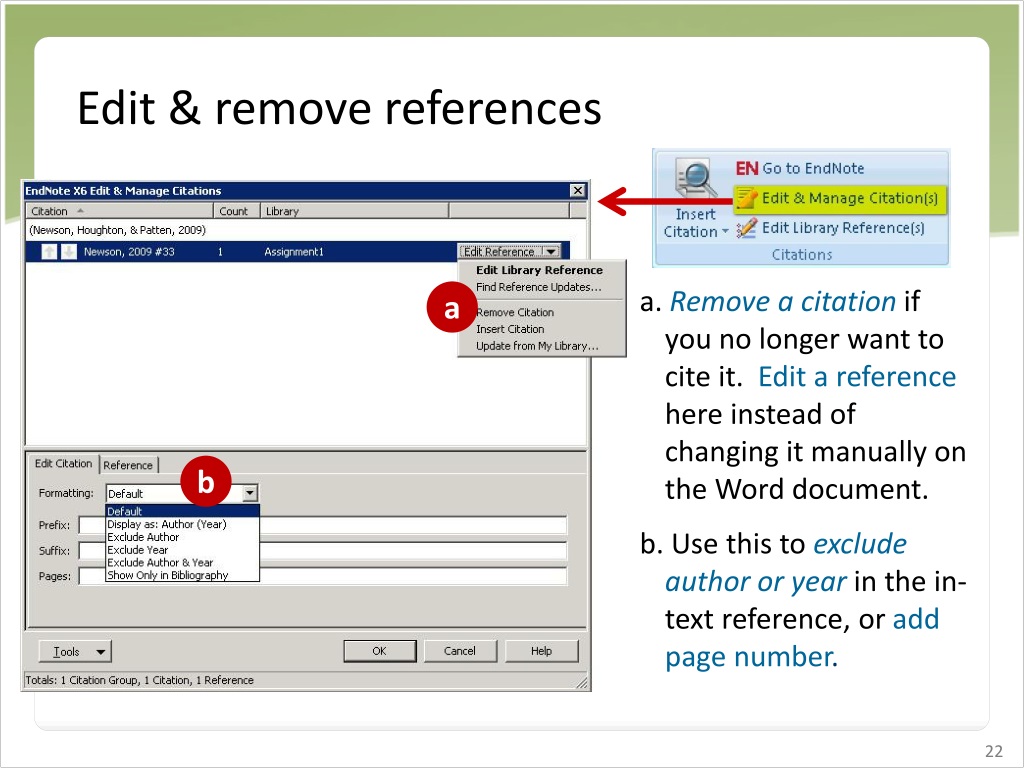Pick Exclude Year formatting option
The width and height of the screenshot is (1024, 768).
point(182,550)
